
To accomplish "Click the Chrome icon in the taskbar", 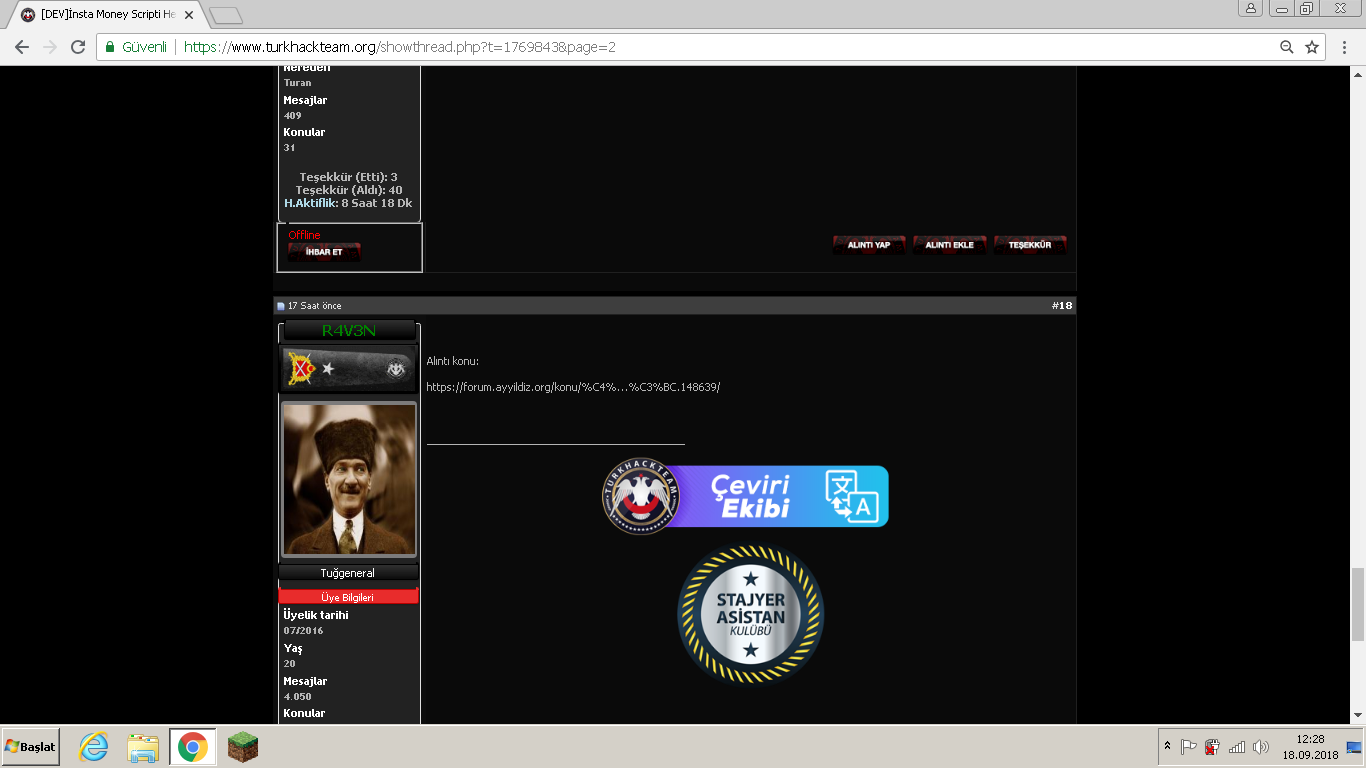I will [193, 747].
